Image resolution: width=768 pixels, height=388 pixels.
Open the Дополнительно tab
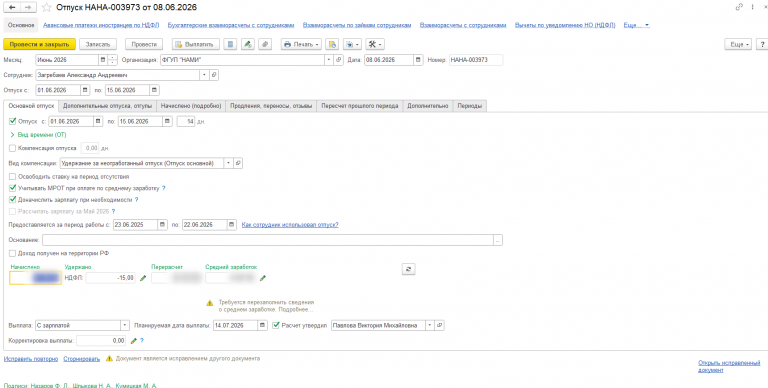point(428,106)
